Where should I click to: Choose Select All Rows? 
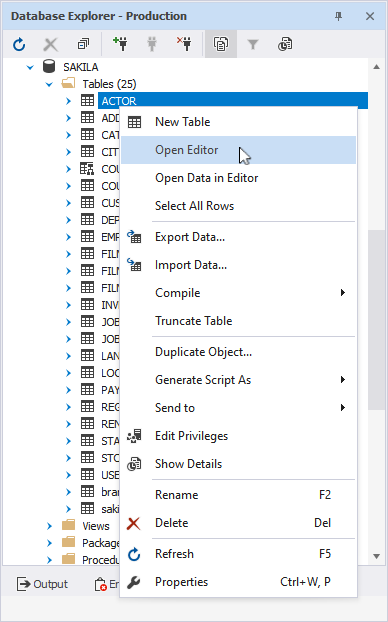[x=238, y=206]
